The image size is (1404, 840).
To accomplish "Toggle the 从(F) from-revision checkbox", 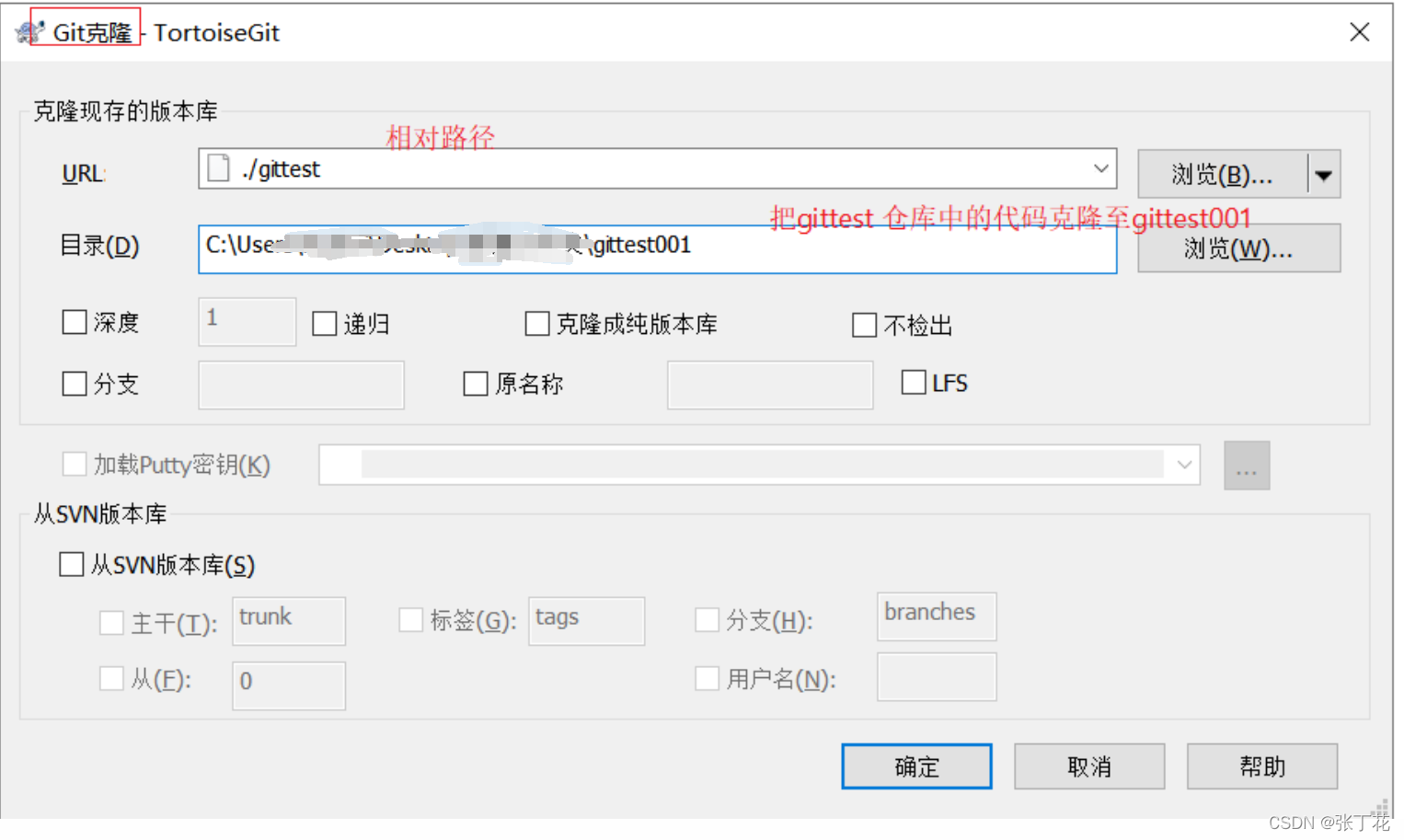I will tap(111, 679).
